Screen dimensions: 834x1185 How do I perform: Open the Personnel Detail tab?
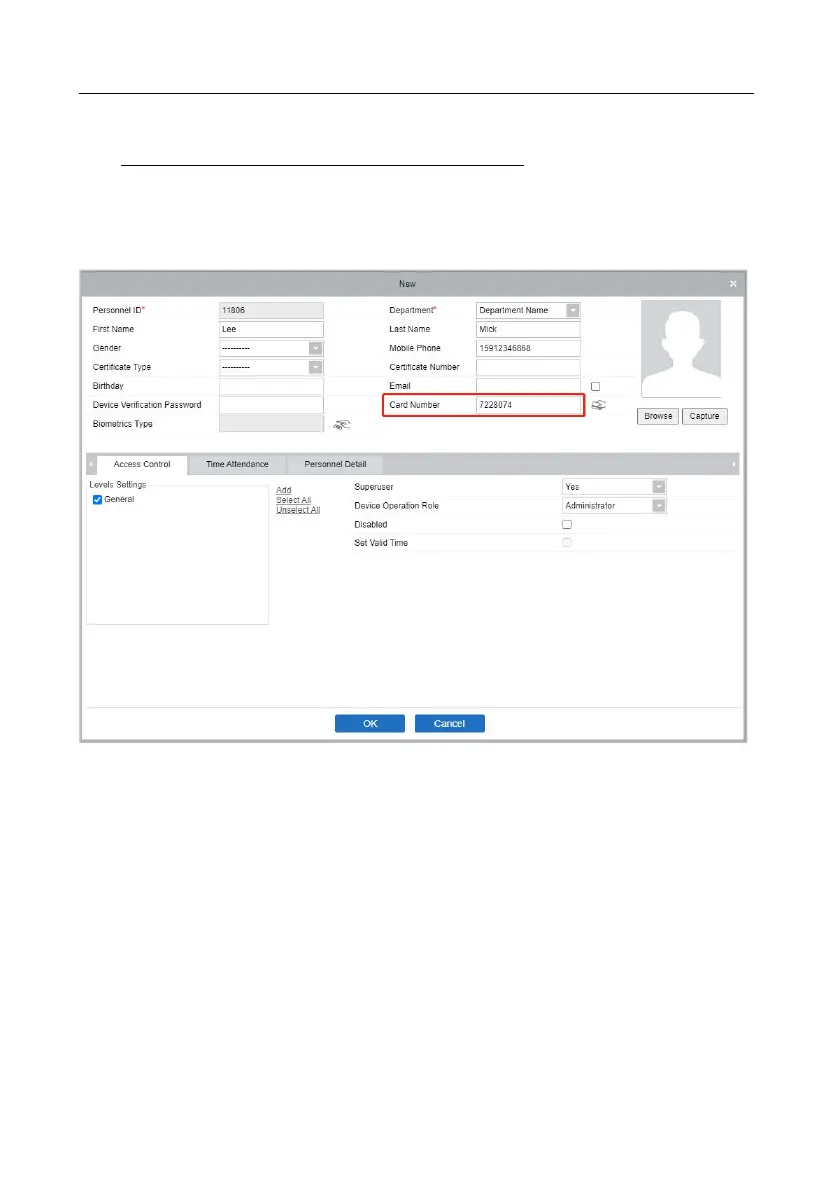pyautogui.click(x=335, y=464)
